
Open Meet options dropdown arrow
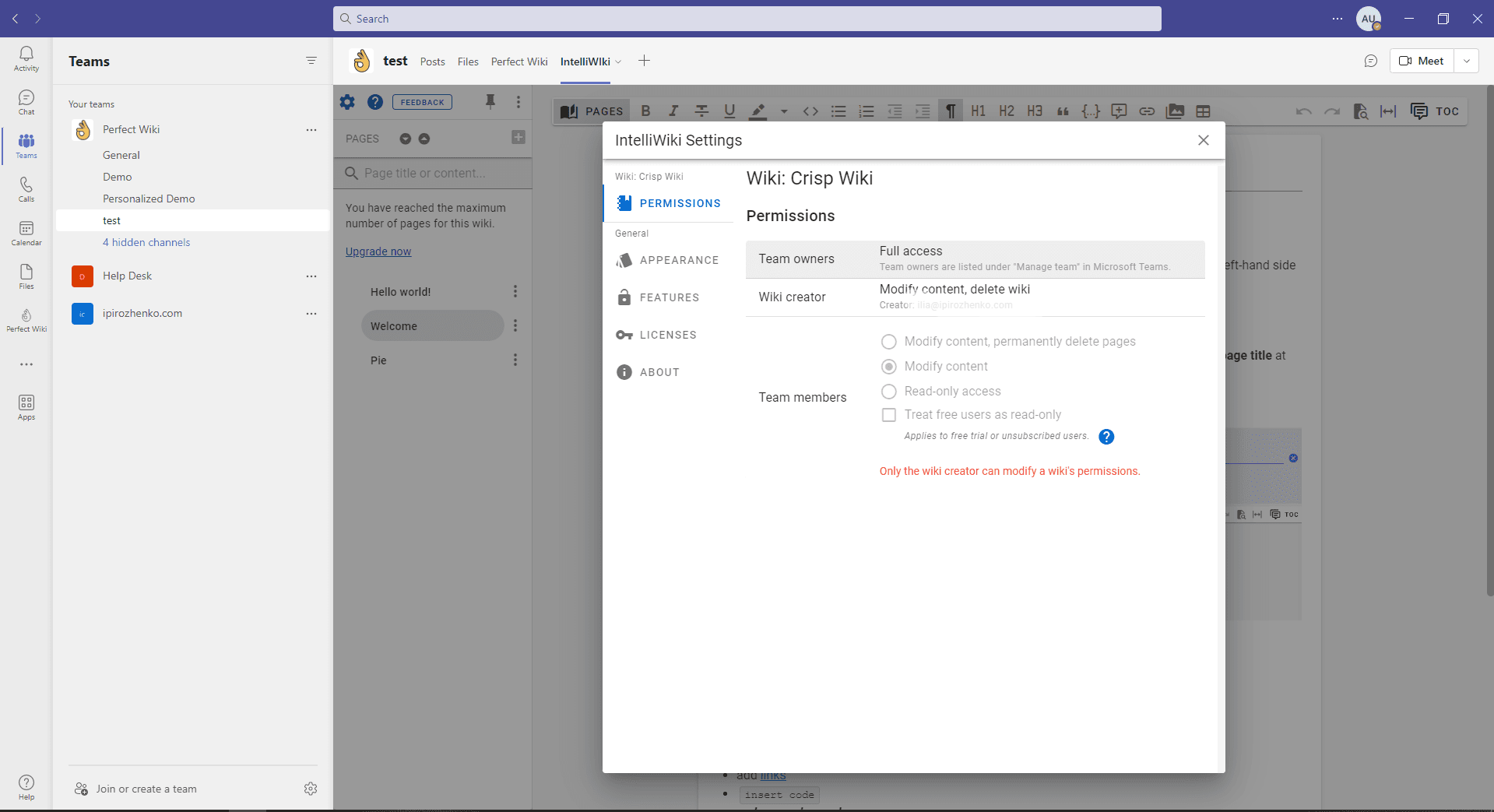pyautogui.click(x=1467, y=61)
